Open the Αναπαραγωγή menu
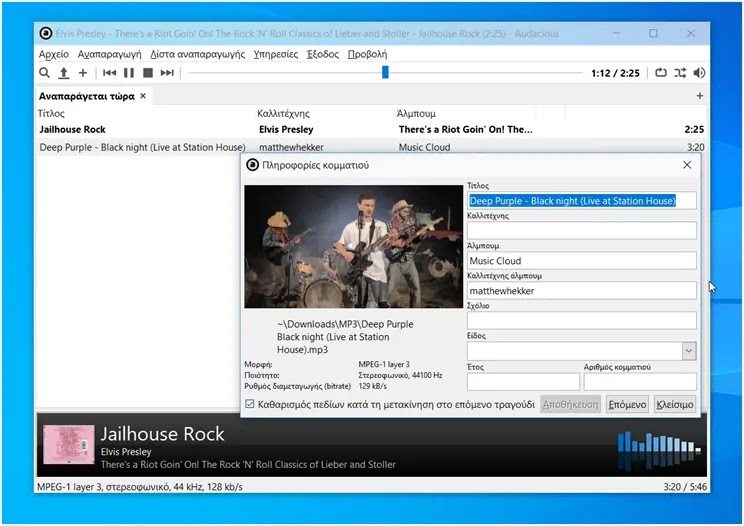Screen dimensions: 744x526 110,54
